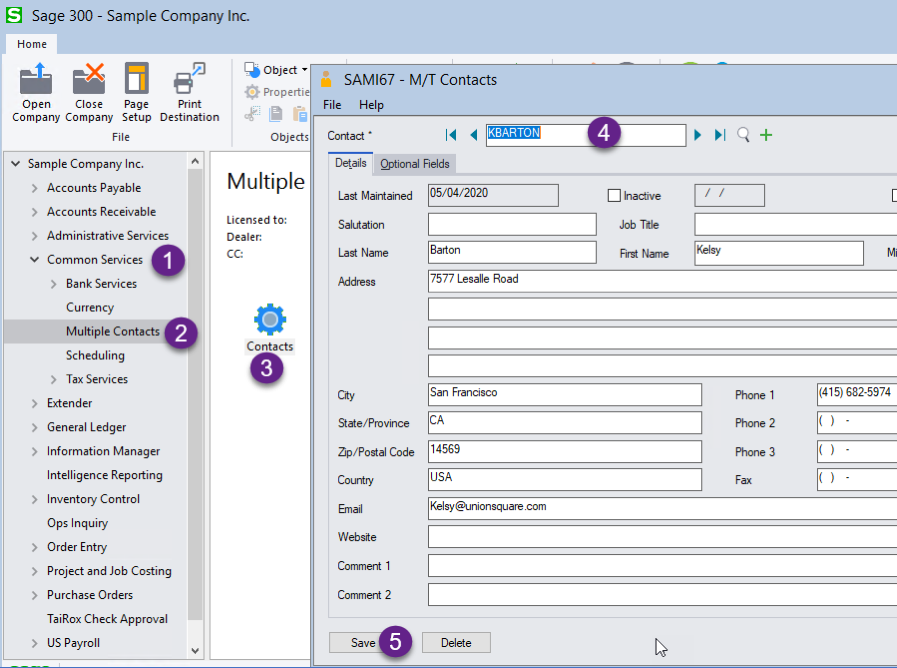Collapse Common Services
The image size is (897, 668).
pos(34,260)
